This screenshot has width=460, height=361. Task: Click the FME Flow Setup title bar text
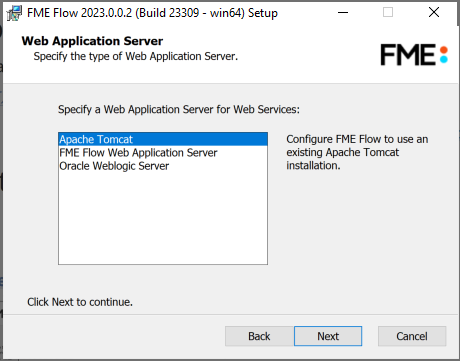coord(152,13)
